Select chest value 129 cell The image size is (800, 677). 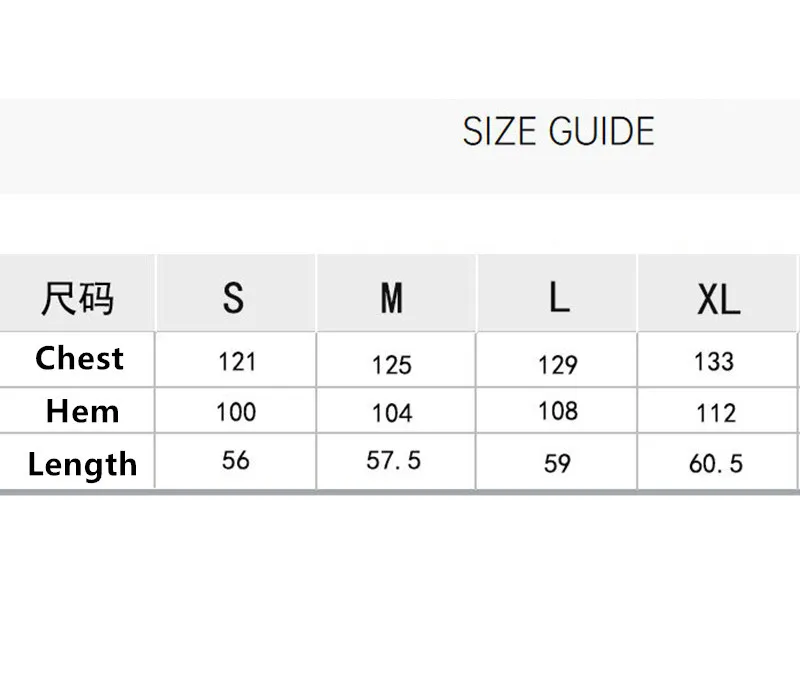(x=557, y=365)
